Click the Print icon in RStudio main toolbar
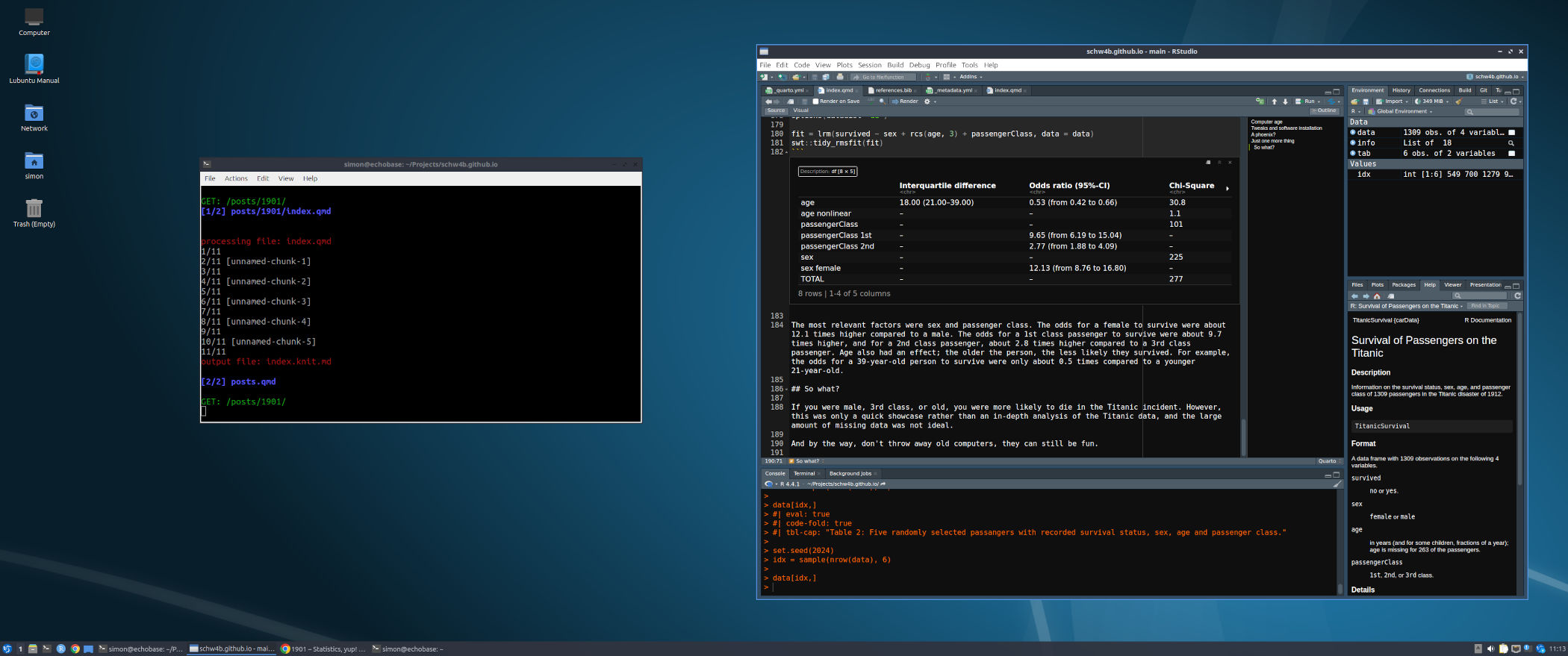Image resolution: width=1568 pixels, height=656 pixels. 840,77
